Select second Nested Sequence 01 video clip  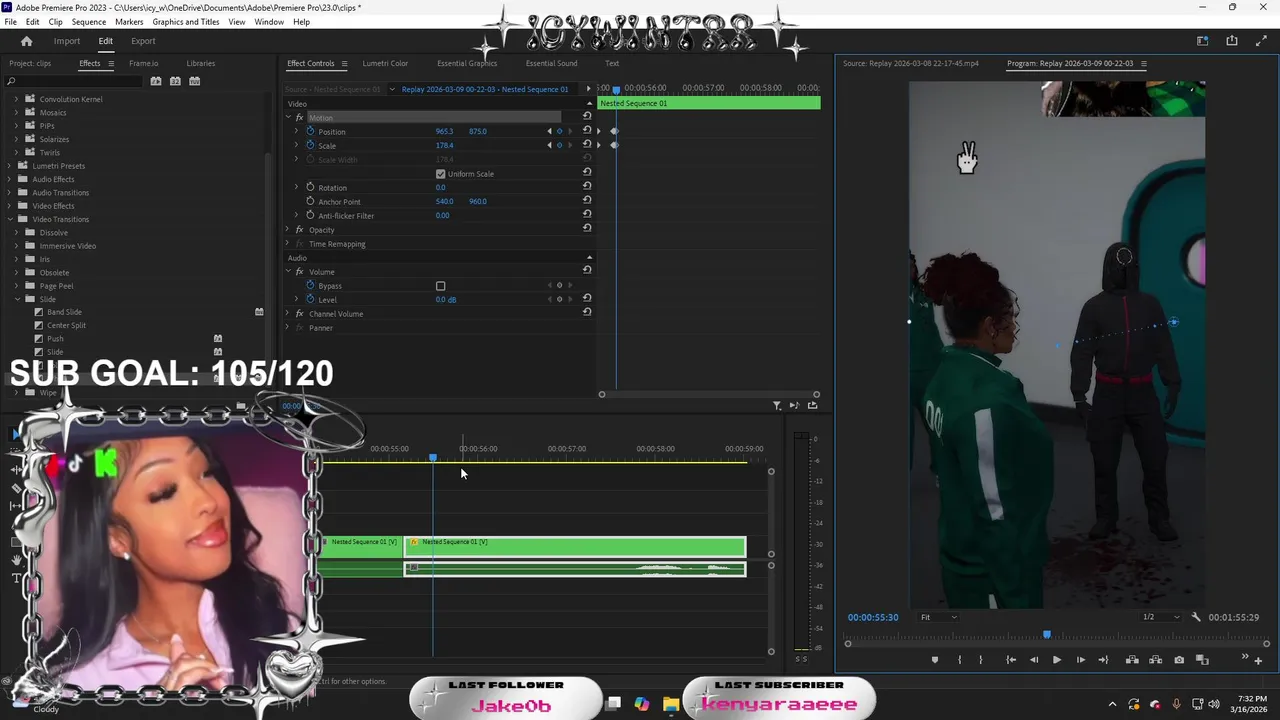click(x=575, y=546)
